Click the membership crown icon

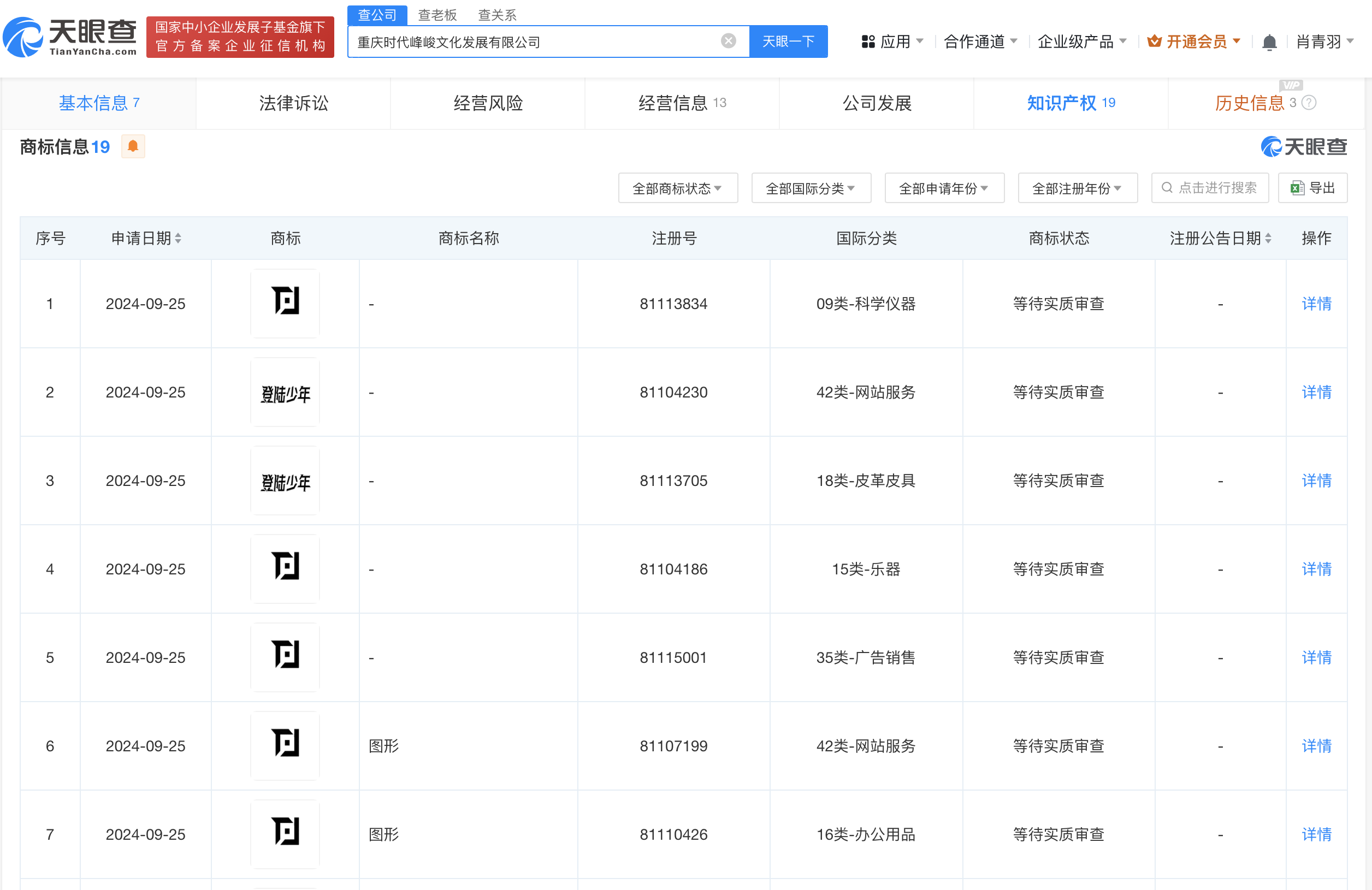[x=1154, y=41]
